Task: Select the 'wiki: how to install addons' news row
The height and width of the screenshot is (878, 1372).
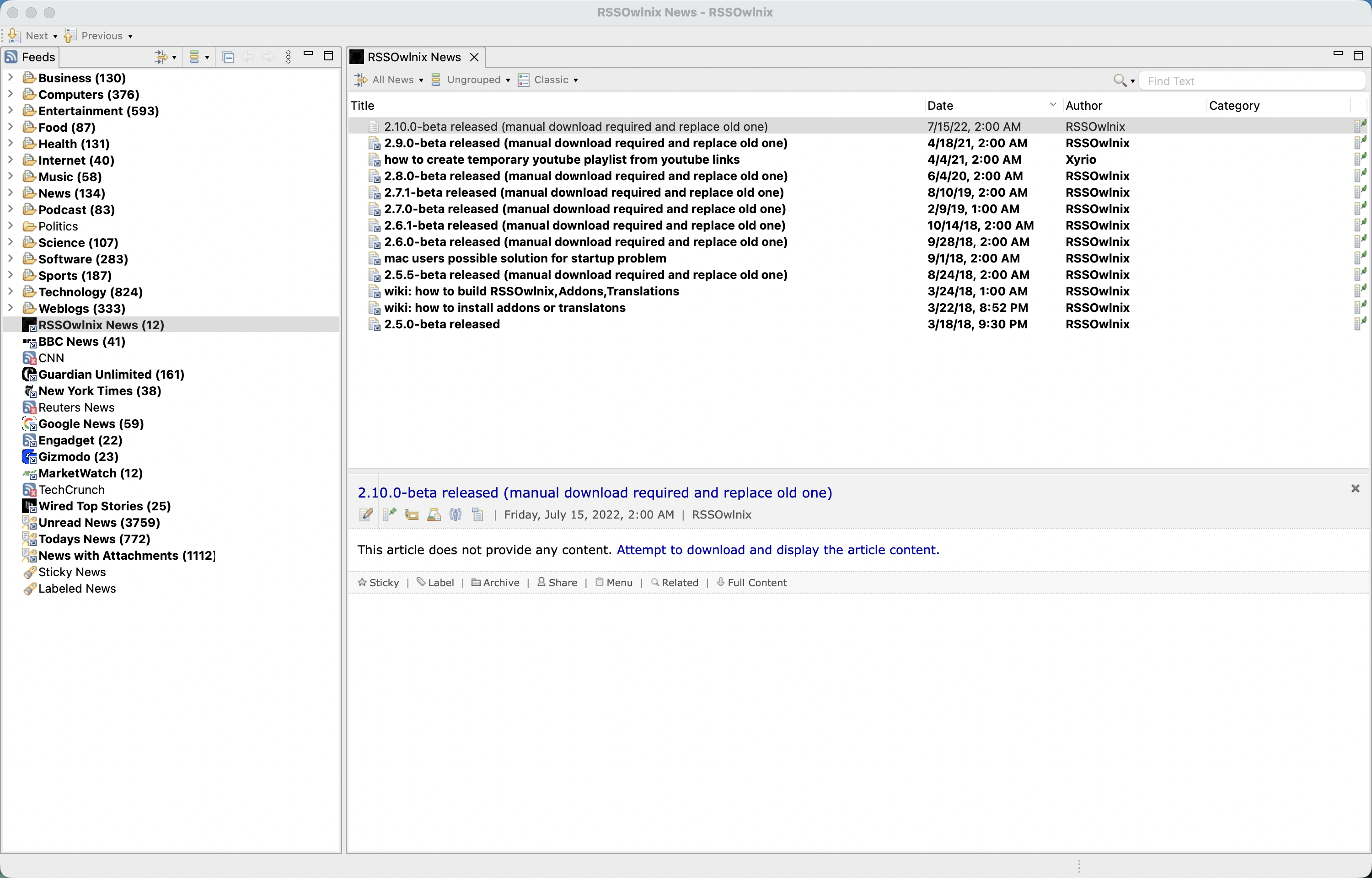Action: (x=858, y=308)
